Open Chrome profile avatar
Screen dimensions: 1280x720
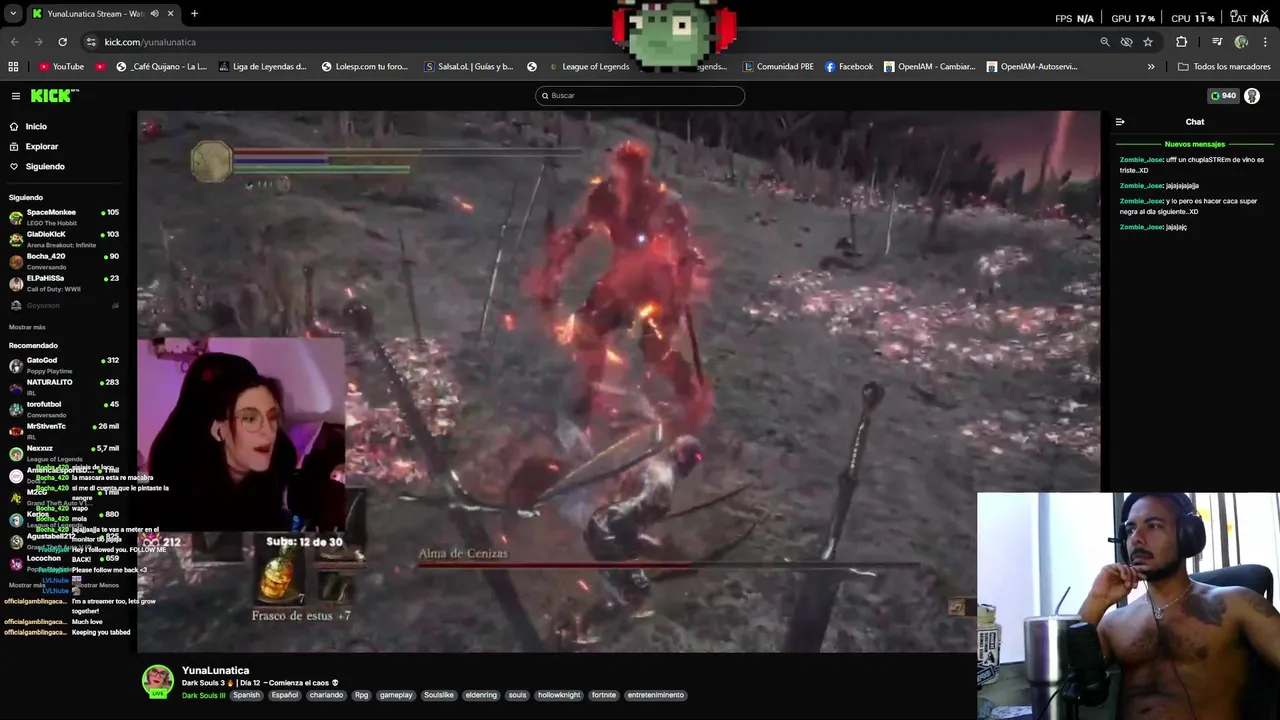click(1241, 42)
